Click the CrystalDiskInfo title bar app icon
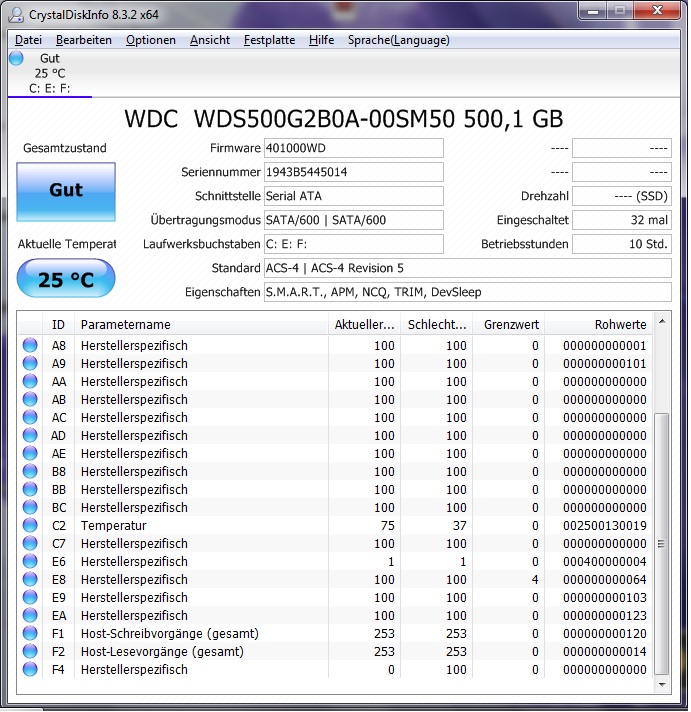Image resolution: width=691 pixels, height=712 pixels. [16, 15]
